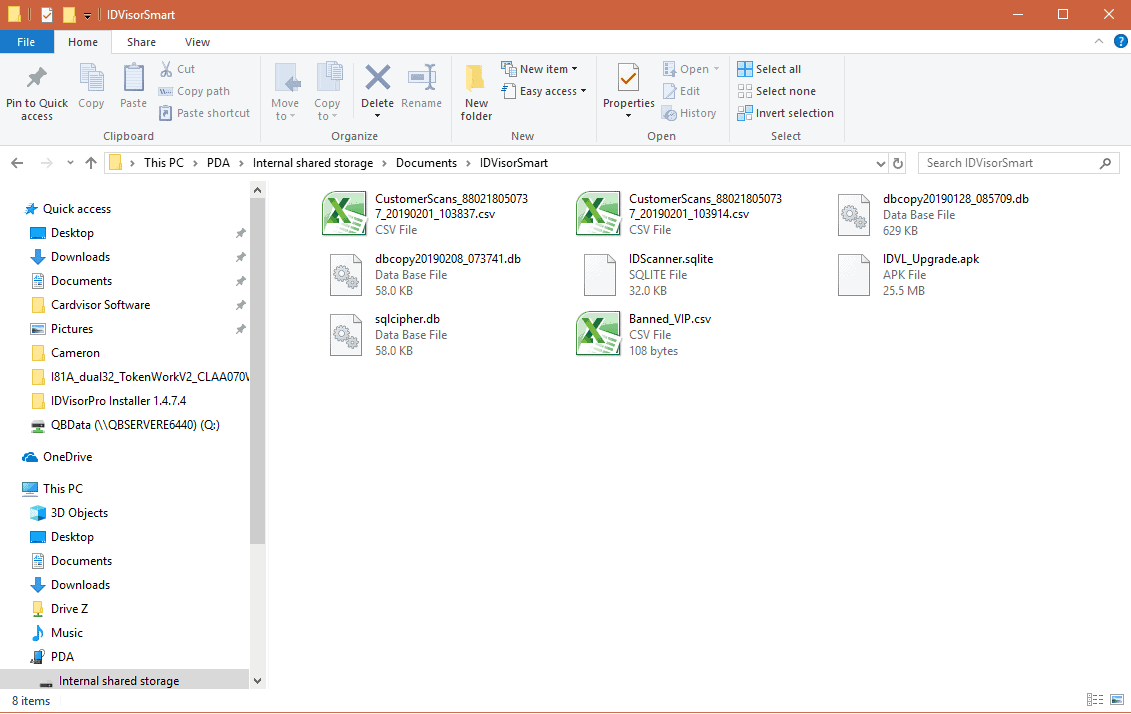This screenshot has height=714, width=1131.
Task: Click the Search IDVisorSmart input field
Action: tap(1008, 163)
